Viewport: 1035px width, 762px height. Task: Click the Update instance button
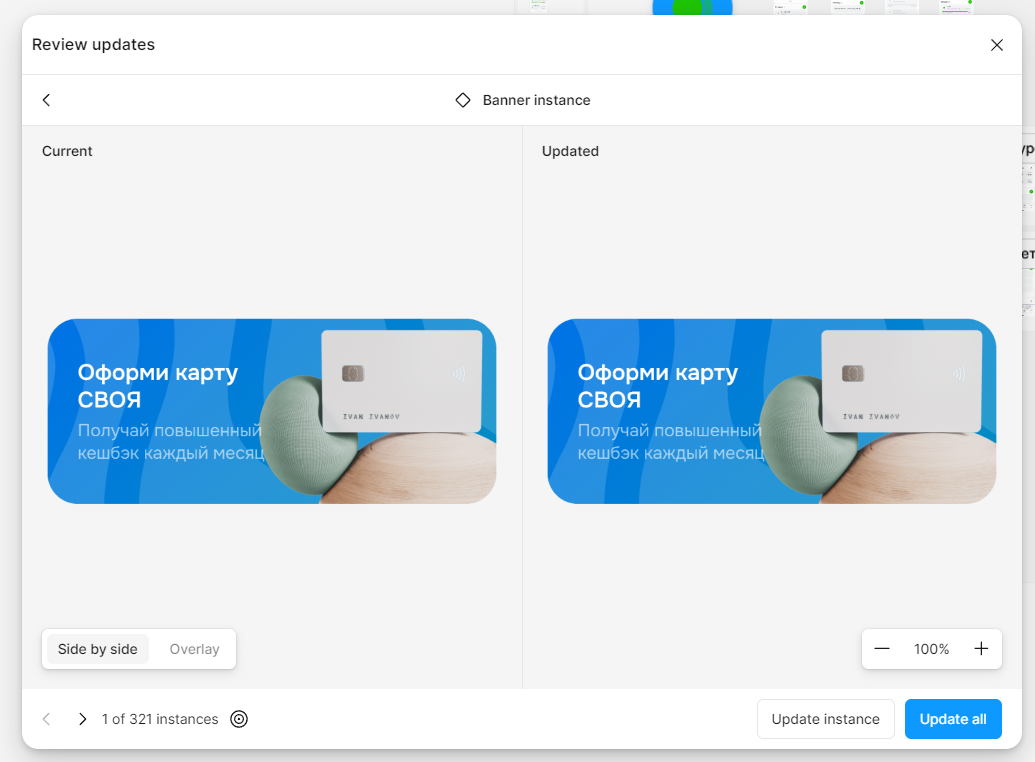click(826, 719)
